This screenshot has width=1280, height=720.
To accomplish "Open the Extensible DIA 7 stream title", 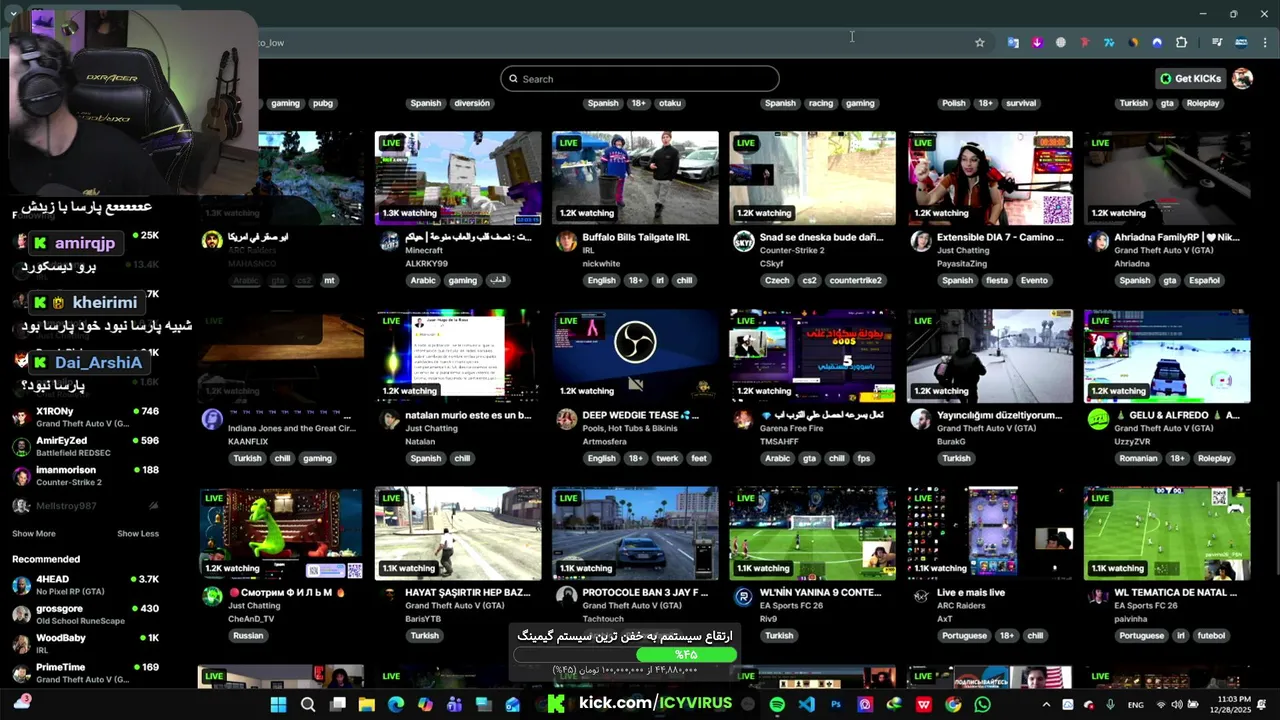I will click(1000, 238).
